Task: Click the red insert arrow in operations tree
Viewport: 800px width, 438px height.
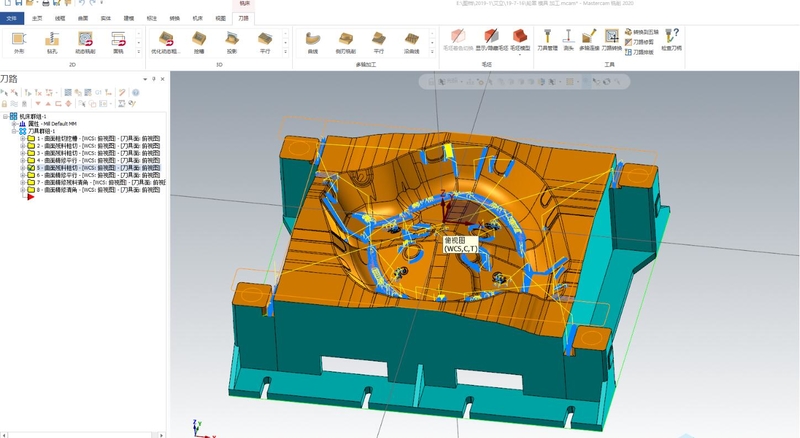Action: point(31,197)
